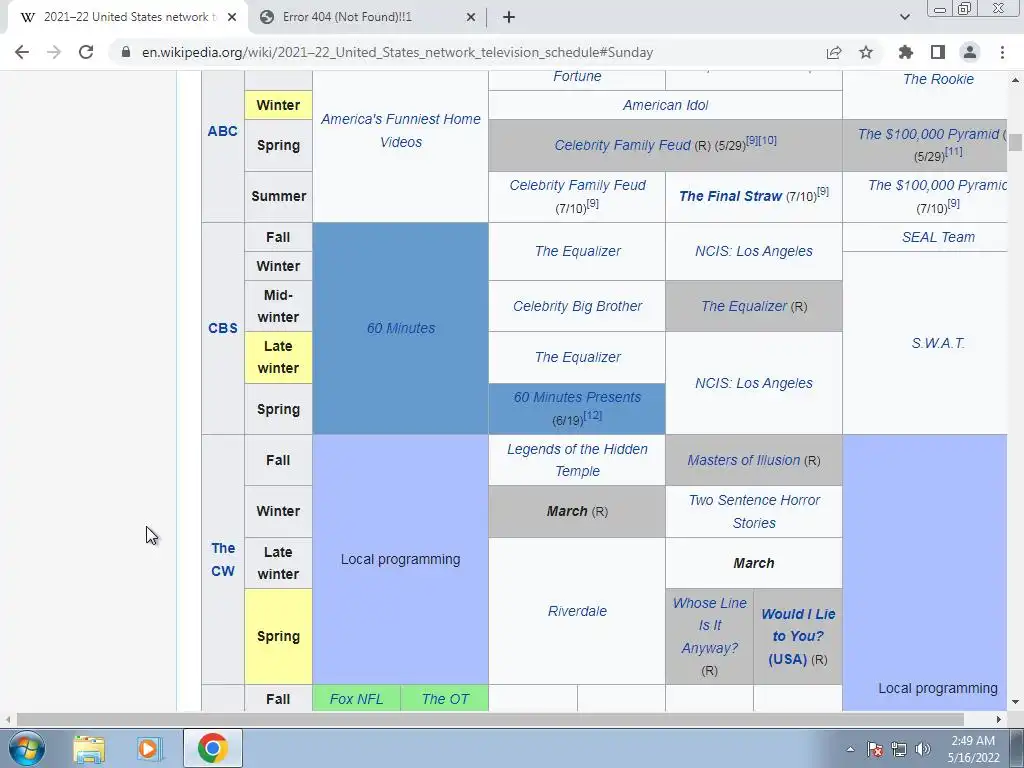Open America's Funniest Home Videos link
The image size is (1024, 768).
click(x=400, y=131)
